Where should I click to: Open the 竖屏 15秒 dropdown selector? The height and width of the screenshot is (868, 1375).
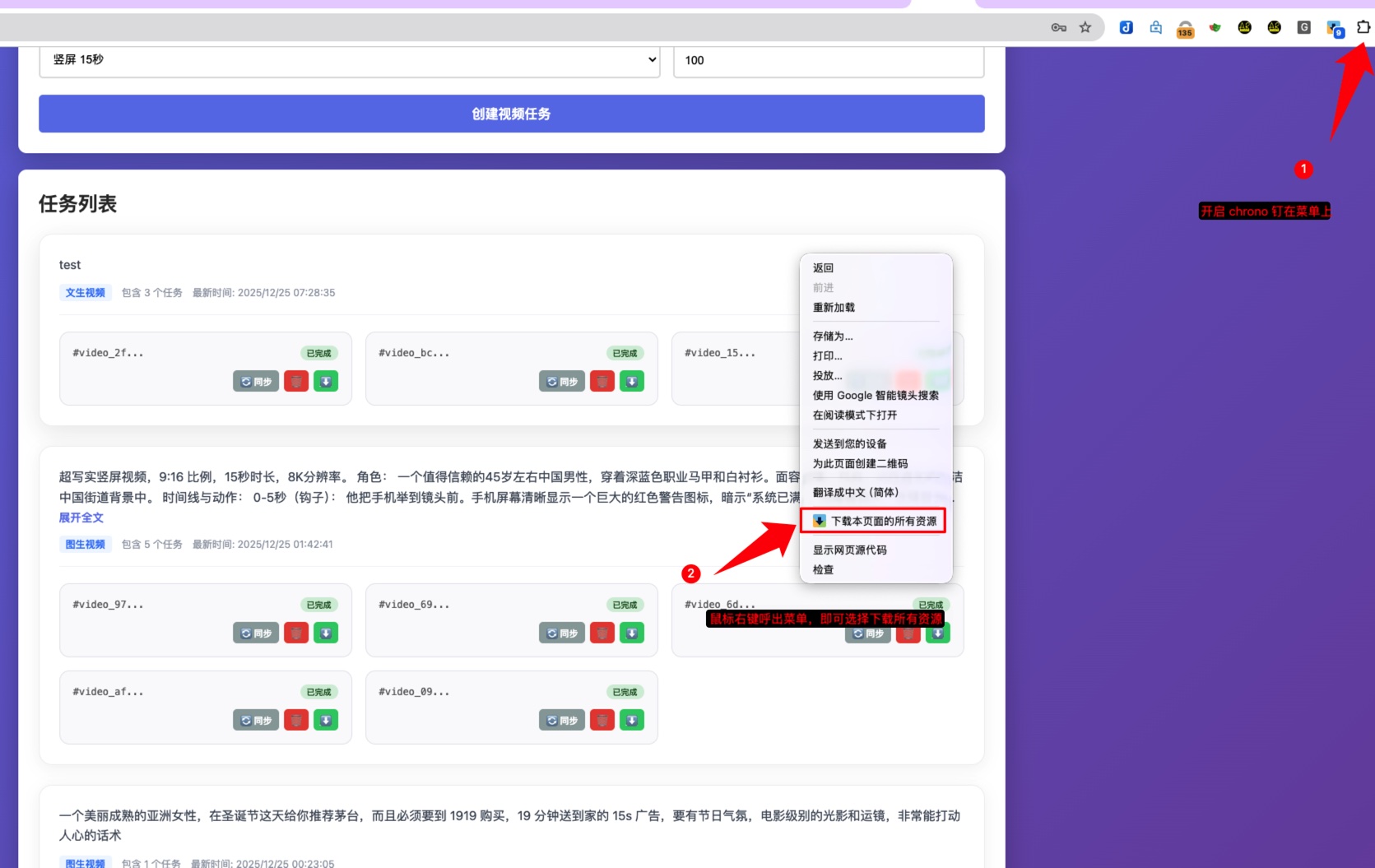[350, 60]
